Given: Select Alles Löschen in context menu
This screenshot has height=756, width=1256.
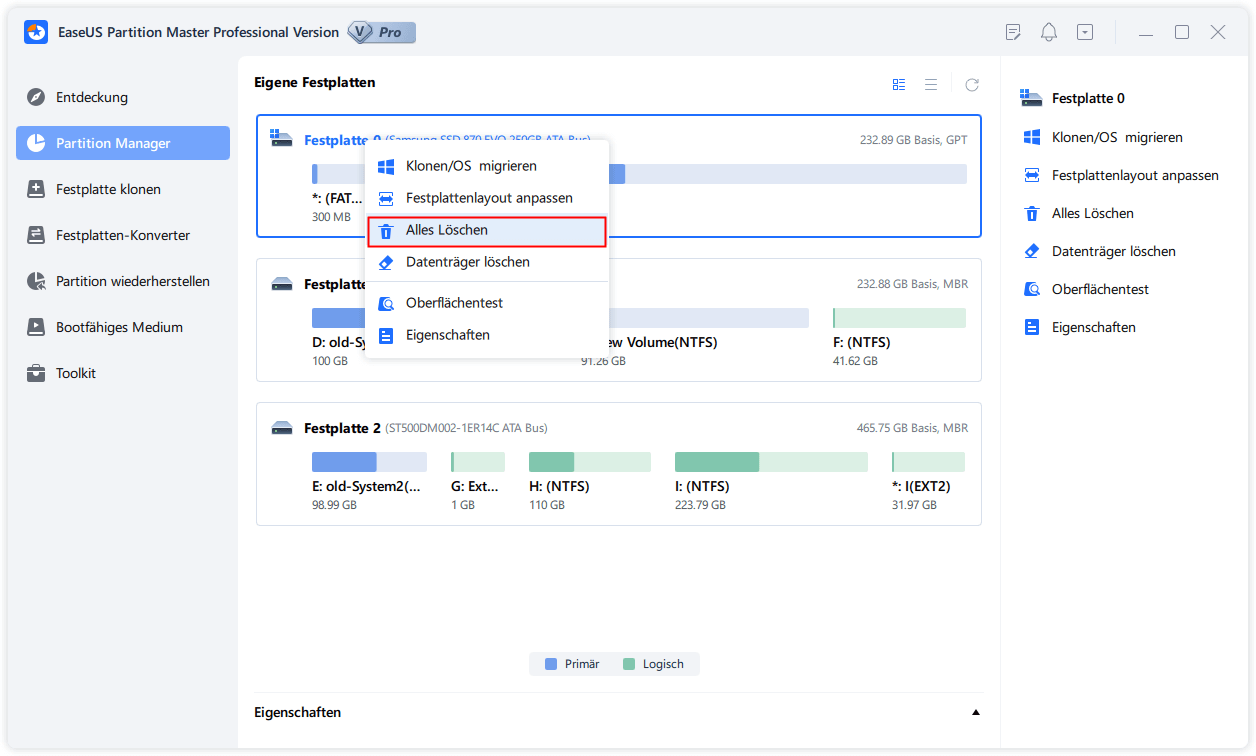Looking at the screenshot, I should (487, 230).
